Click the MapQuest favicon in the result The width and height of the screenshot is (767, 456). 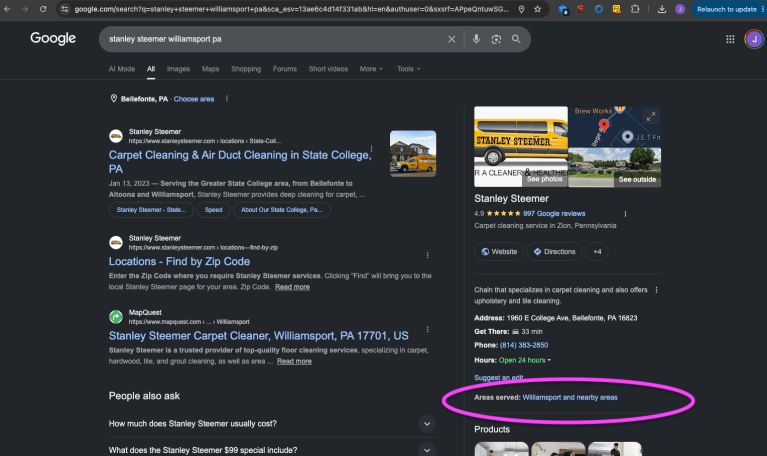pos(116,317)
